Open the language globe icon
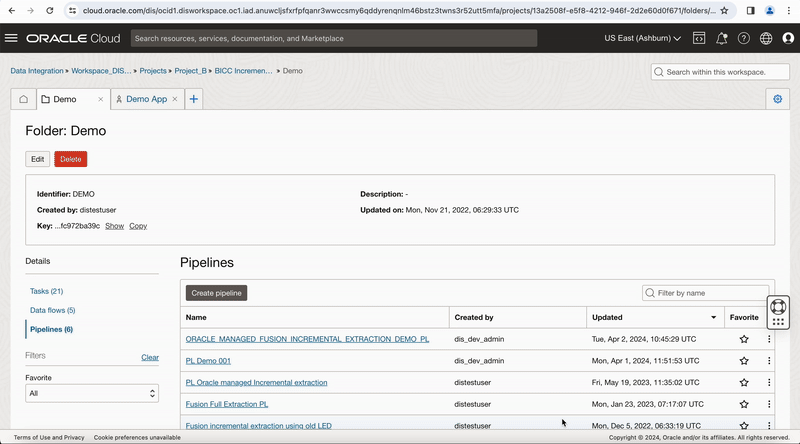The image size is (800, 444). (766, 38)
